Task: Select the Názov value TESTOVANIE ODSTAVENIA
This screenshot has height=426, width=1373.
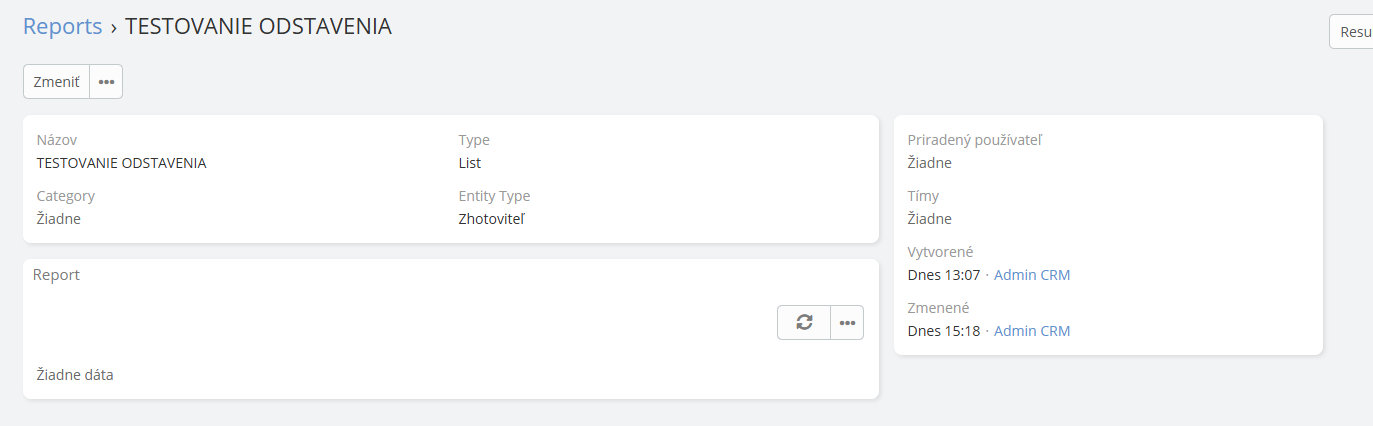Action: (x=122, y=163)
